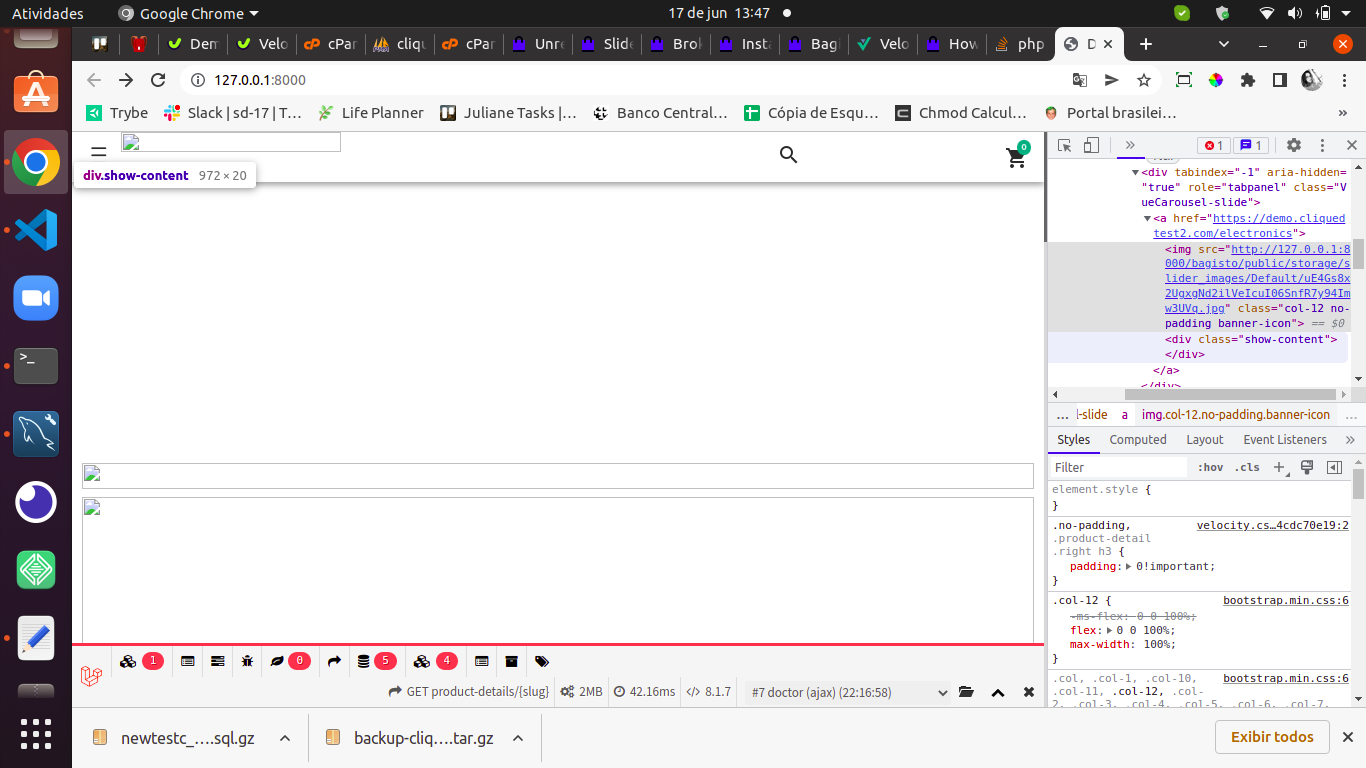Open the debugbar bug exceptions icon
The image size is (1366, 768).
click(x=247, y=661)
